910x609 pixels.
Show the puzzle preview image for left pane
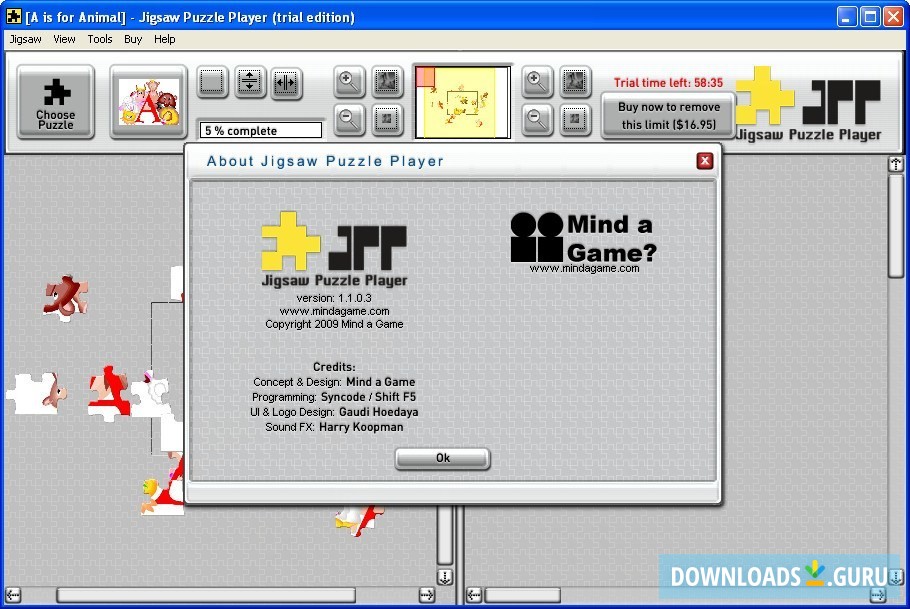387,82
